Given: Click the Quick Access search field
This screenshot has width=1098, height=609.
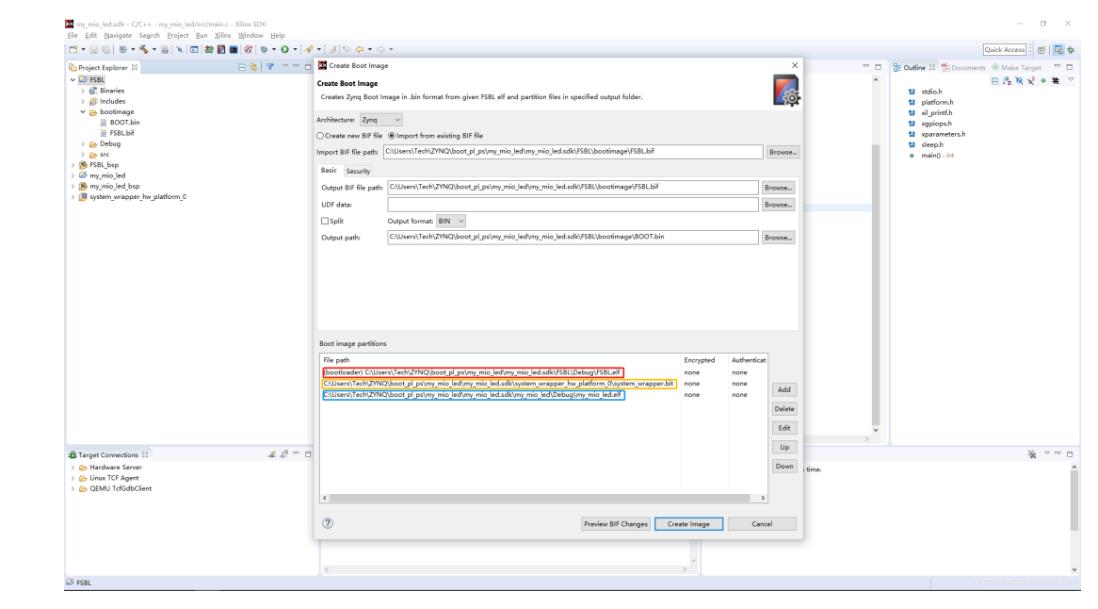Looking at the screenshot, I should pos(1005,50).
